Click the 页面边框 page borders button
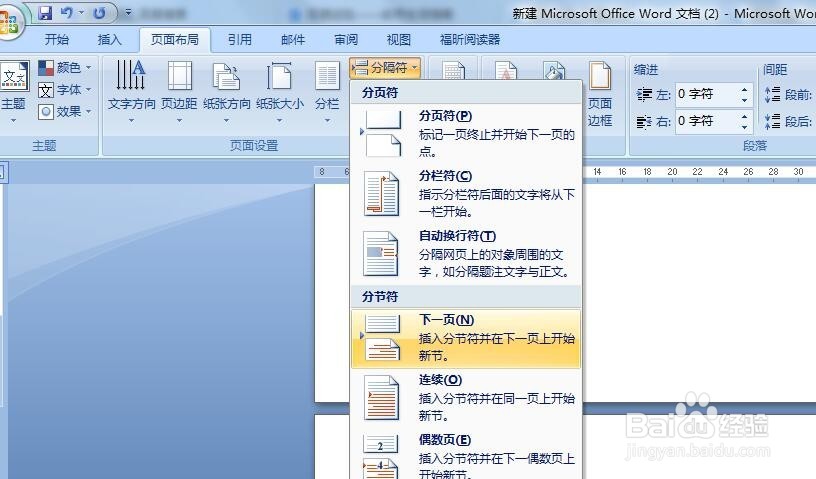The height and width of the screenshot is (479, 816). tap(600, 94)
